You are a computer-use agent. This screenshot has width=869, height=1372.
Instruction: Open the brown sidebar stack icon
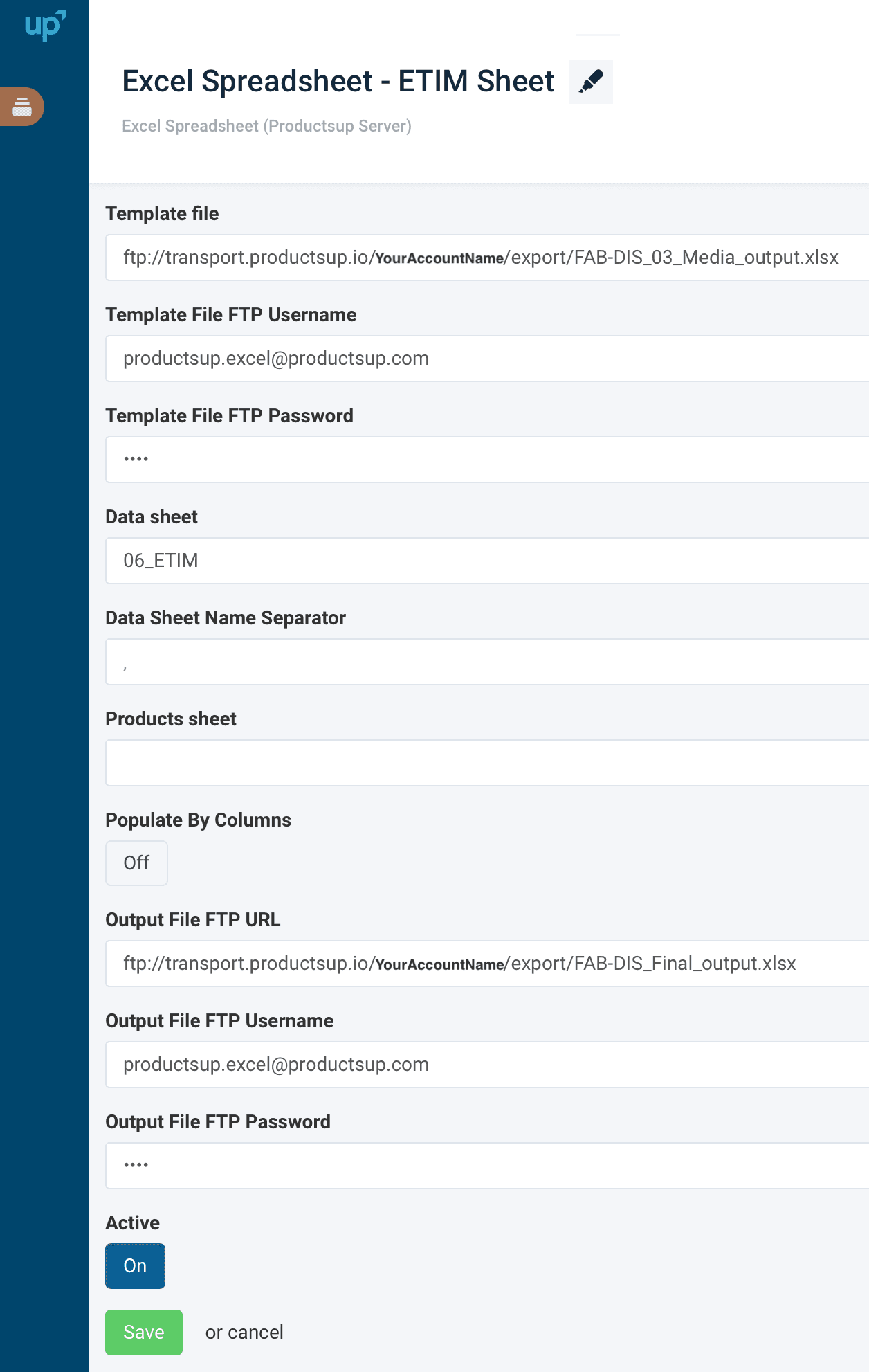coord(22,107)
